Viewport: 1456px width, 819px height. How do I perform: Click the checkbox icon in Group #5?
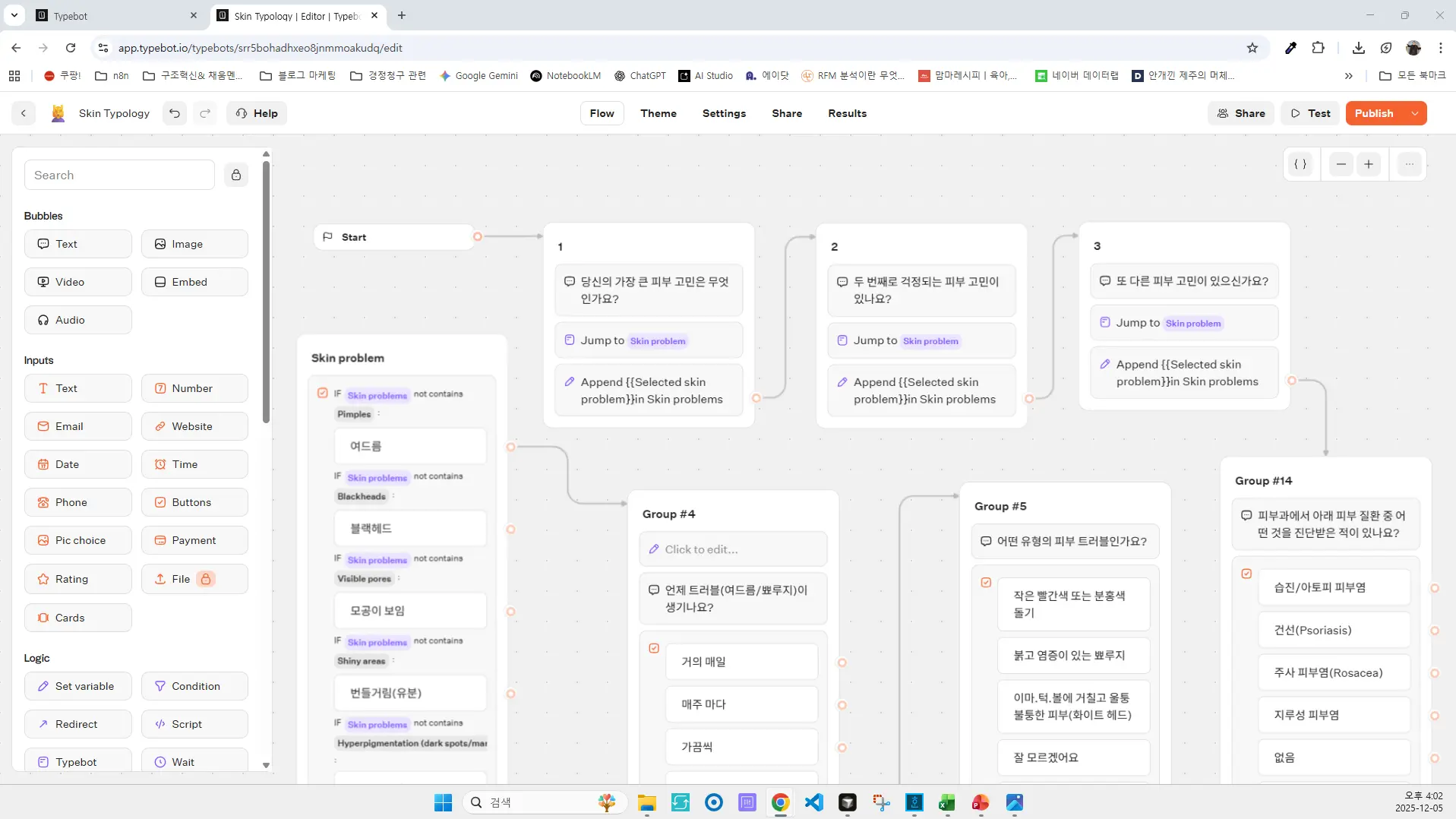986,583
